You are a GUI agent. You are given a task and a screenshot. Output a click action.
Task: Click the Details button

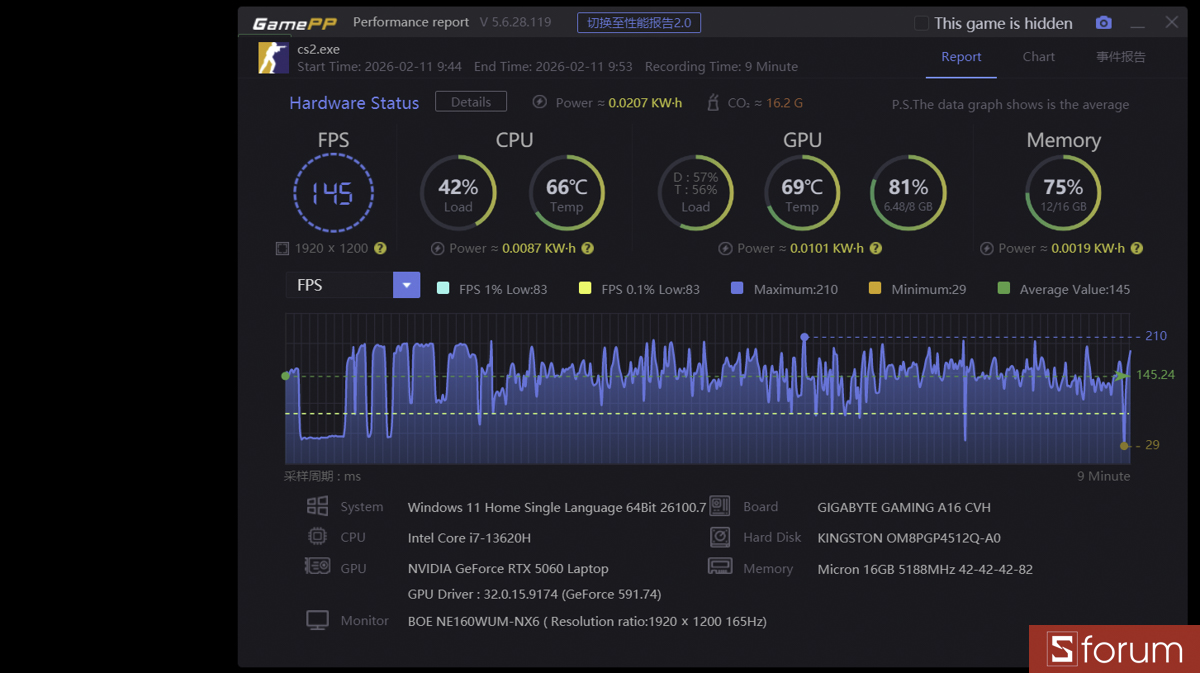pyautogui.click(x=470, y=101)
